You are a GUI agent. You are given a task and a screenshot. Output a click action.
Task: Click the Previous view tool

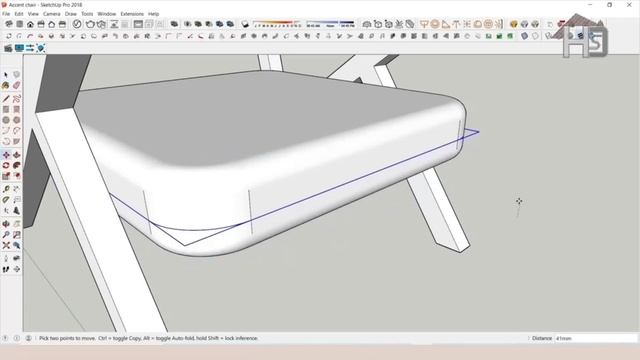click(16, 245)
